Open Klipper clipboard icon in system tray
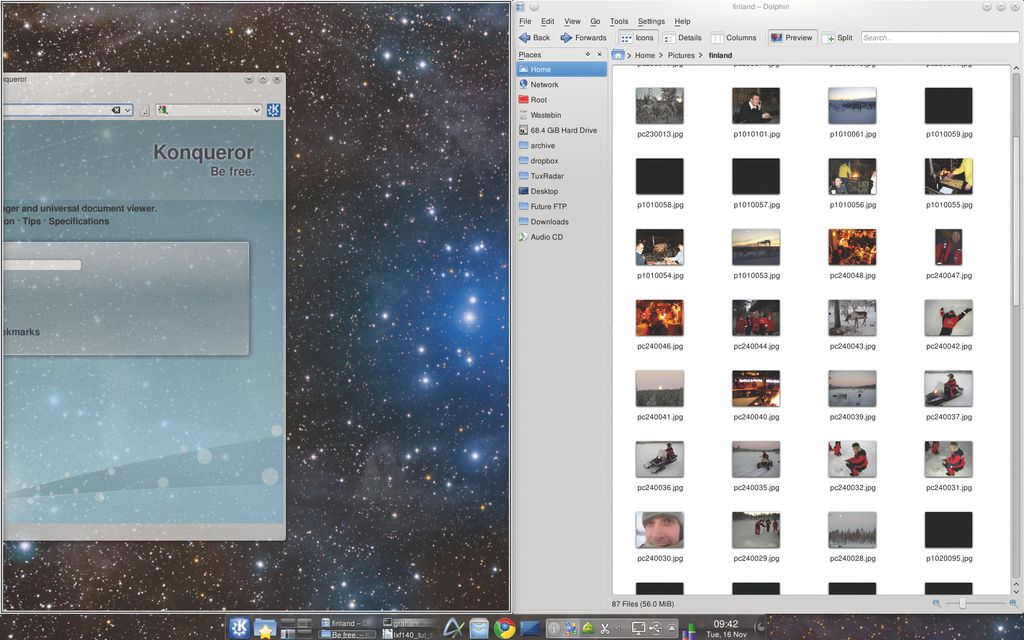Image resolution: width=1024 pixels, height=640 pixels. [x=604, y=630]
